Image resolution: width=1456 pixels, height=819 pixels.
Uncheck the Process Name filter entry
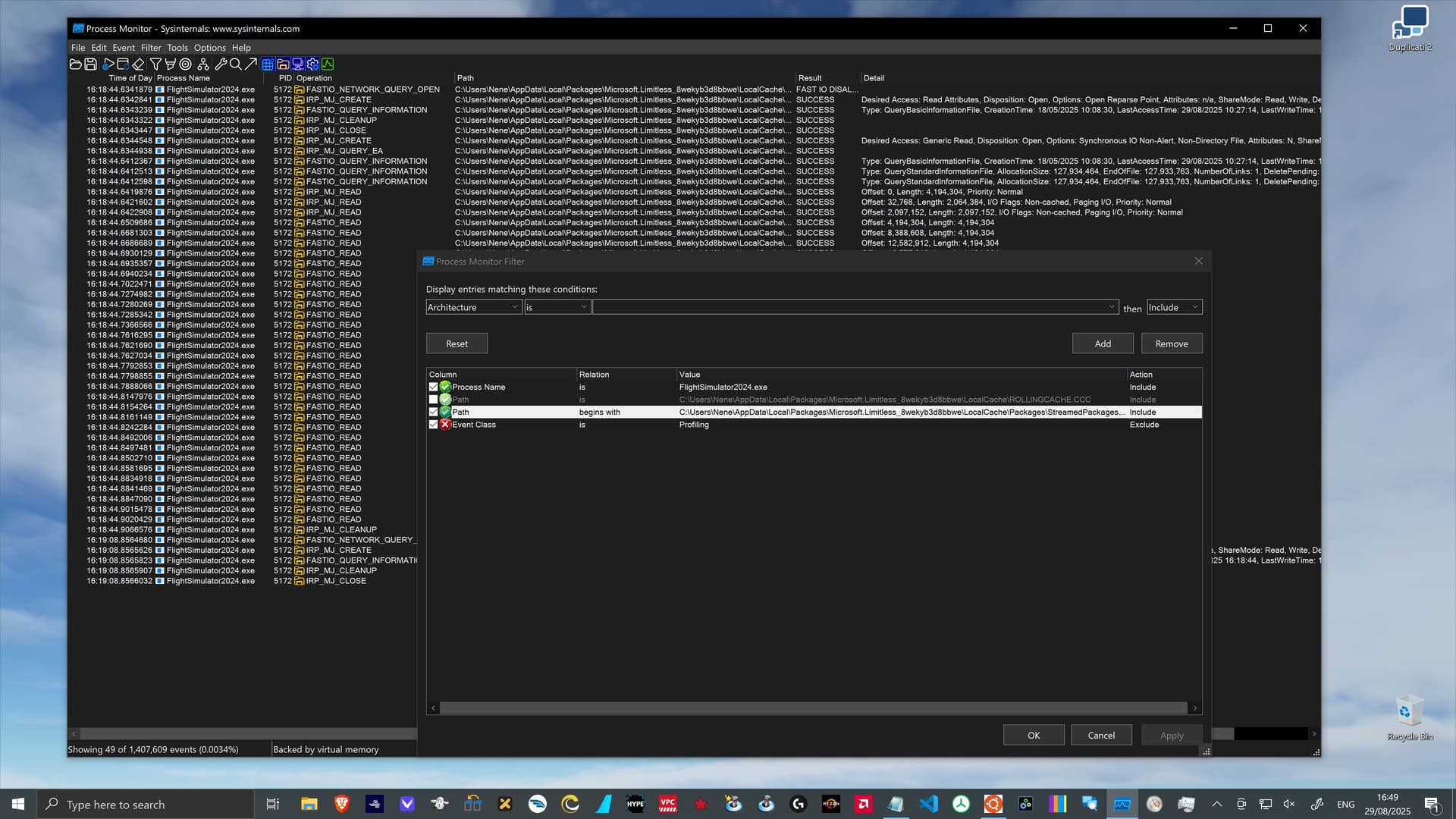[434, 387]
